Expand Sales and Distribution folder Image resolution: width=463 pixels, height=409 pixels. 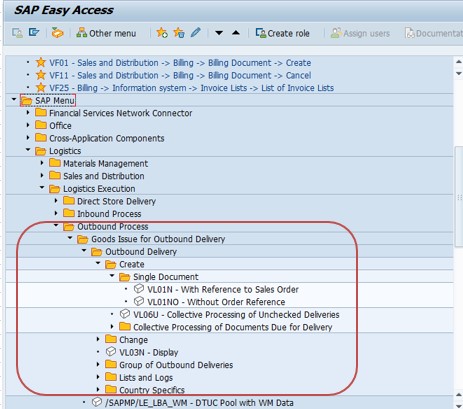(42, 175)
